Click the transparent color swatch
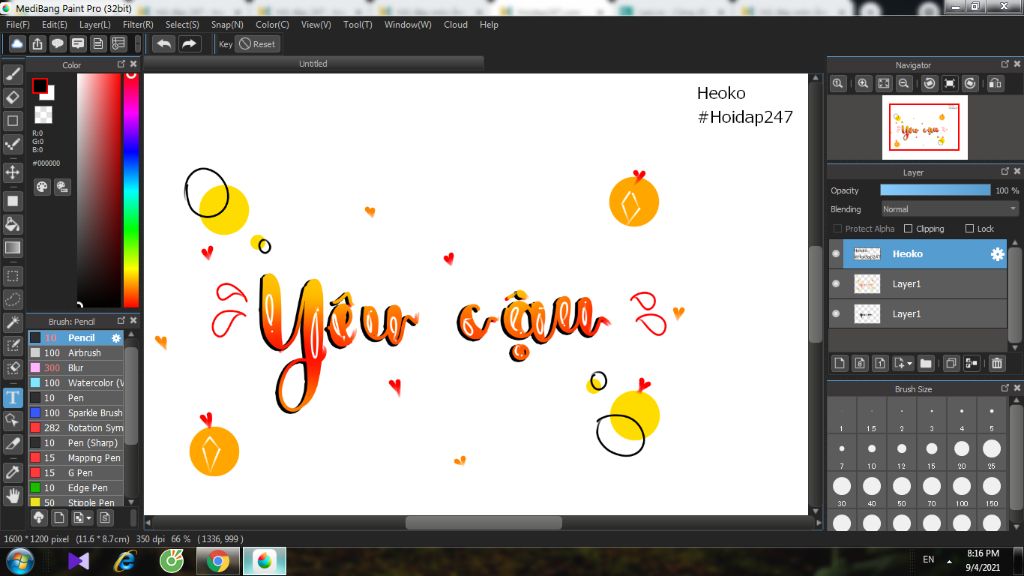The image size is (1024, 576). coord(43,115)
